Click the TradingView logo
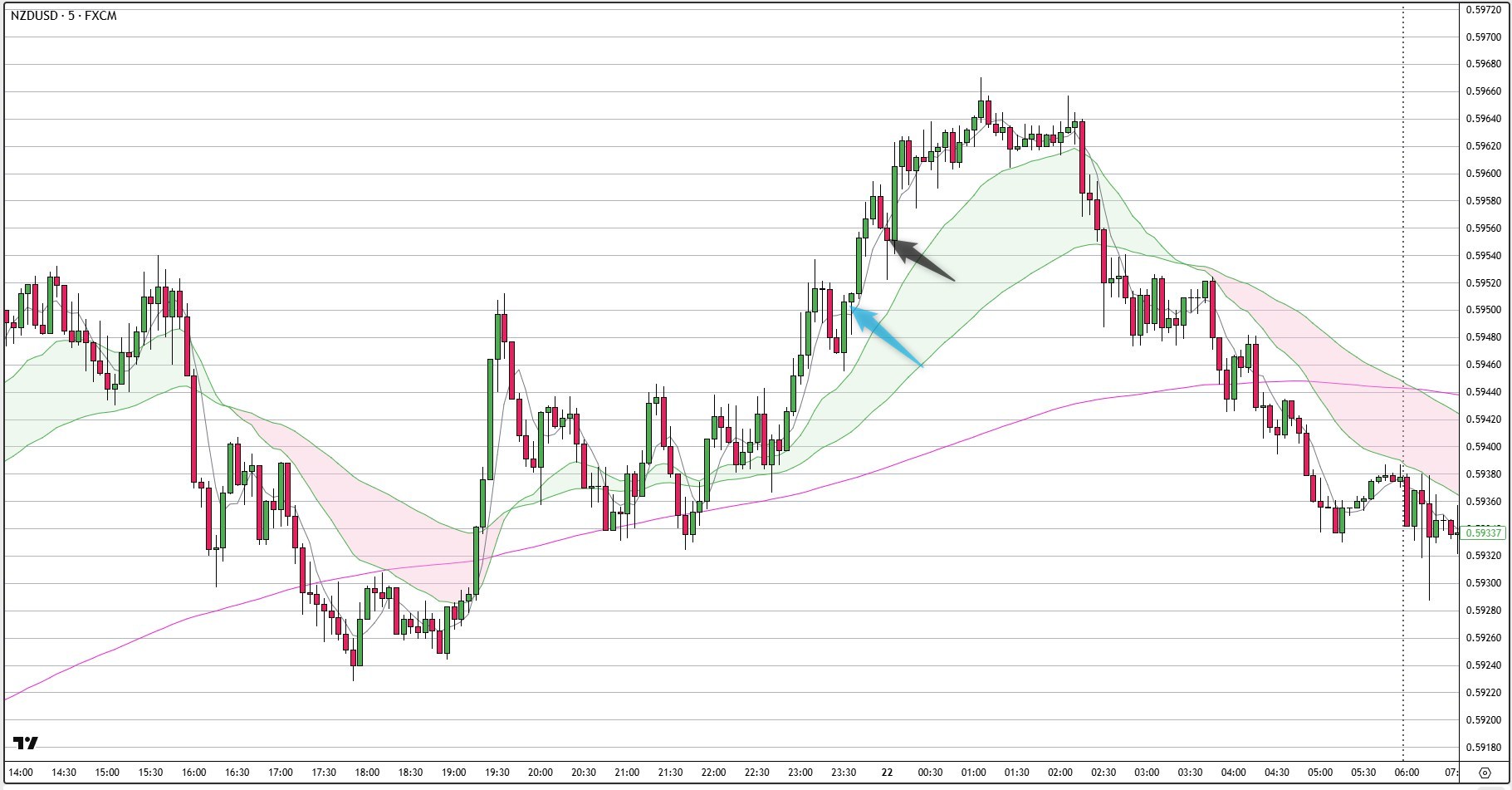The width and height of the screenshot is (1512, 790). point(26,743)
